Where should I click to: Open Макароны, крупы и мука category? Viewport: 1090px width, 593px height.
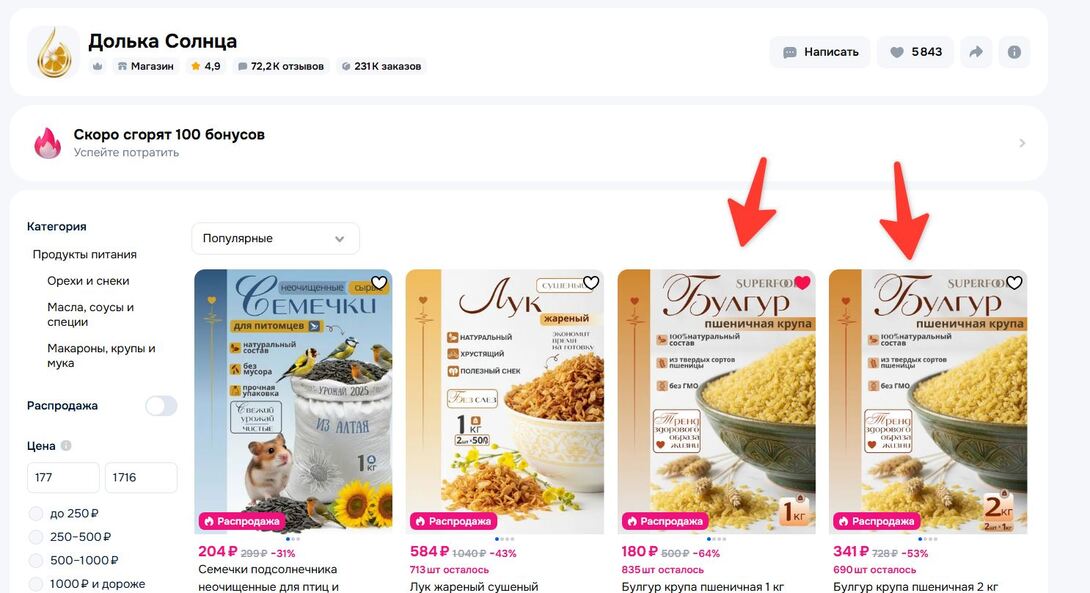(x=101, y=355)
